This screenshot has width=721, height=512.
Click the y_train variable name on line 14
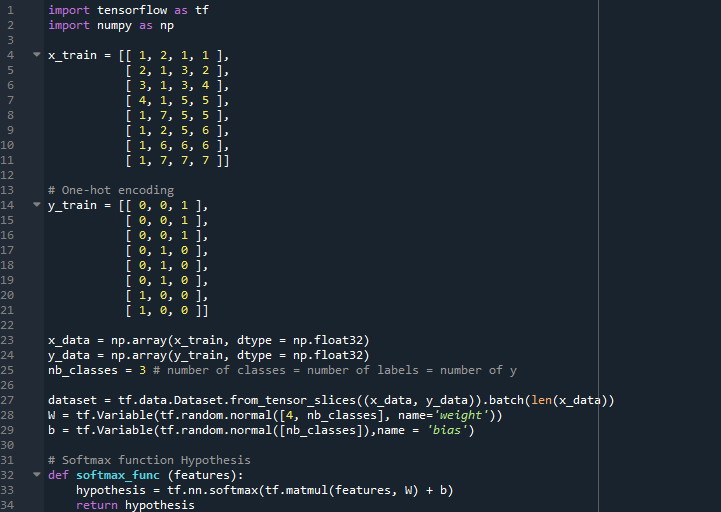pyautogui.click(x=73, y=205)
